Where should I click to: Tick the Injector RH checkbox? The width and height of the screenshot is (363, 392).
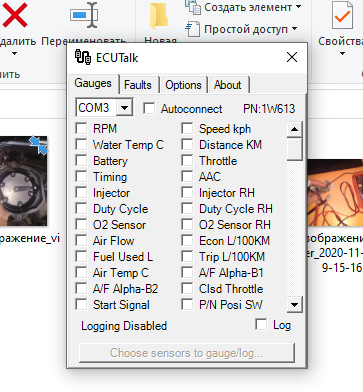(187, 192)
